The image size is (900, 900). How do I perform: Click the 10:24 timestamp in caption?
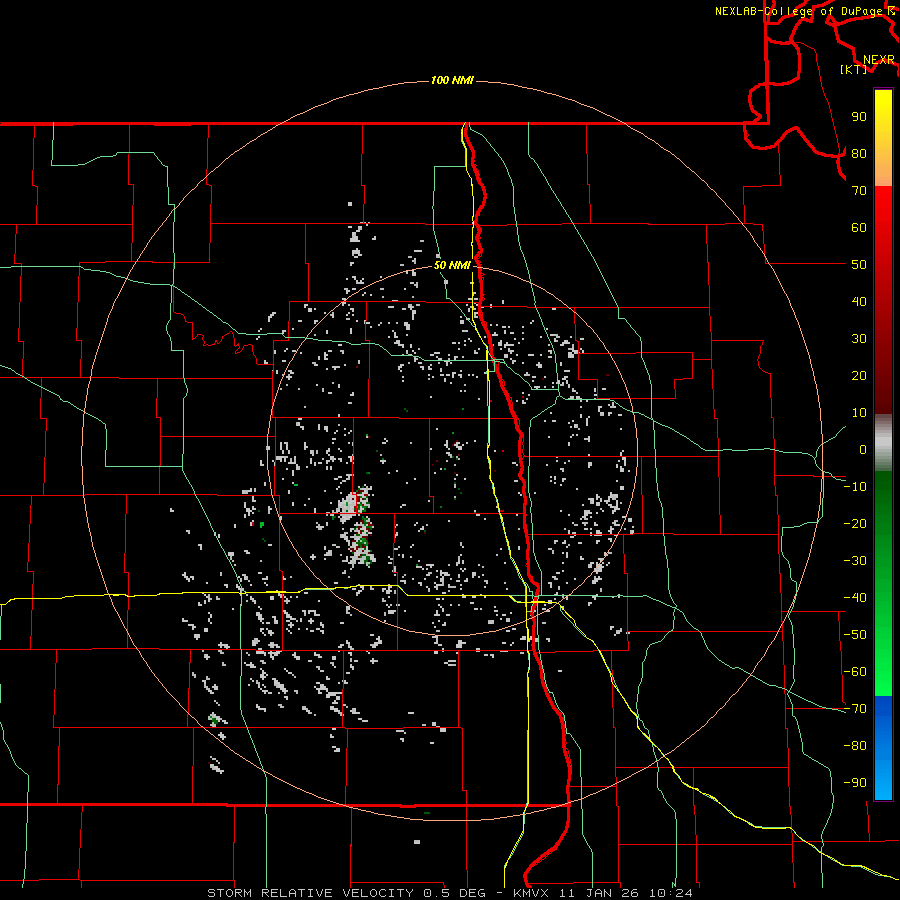tap(671, 893)
